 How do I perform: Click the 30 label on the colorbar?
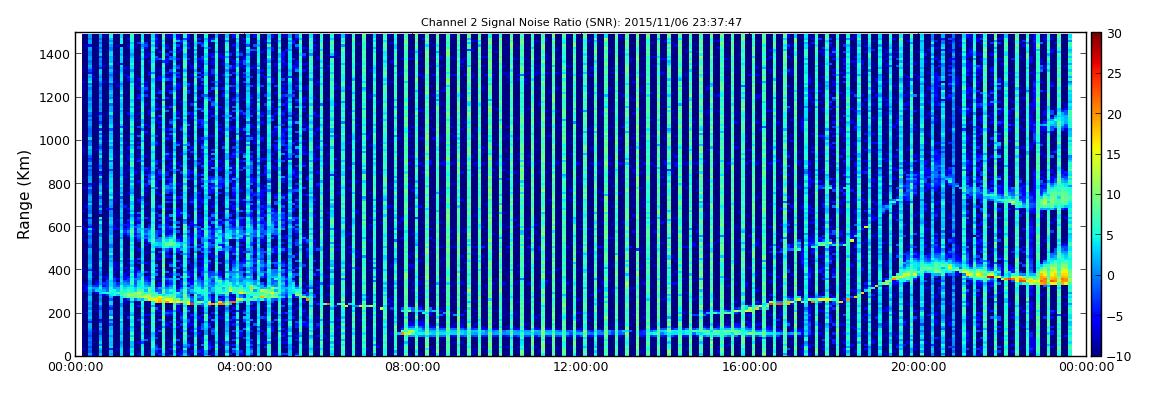[x=1115, y=33]
